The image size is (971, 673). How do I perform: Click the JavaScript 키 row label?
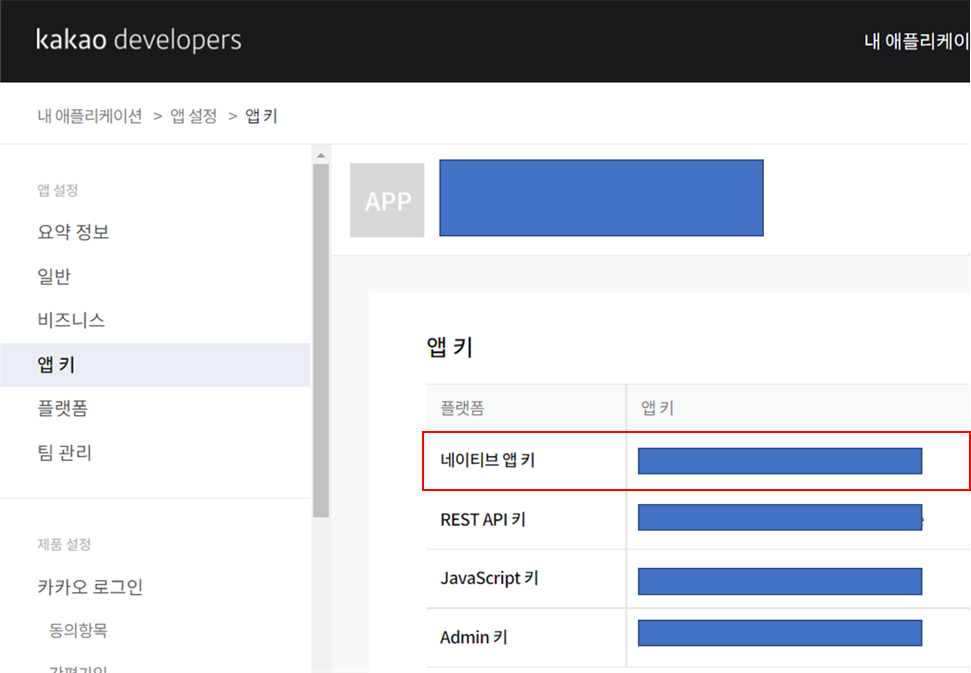pyautogui.click(x=489, y=578)
